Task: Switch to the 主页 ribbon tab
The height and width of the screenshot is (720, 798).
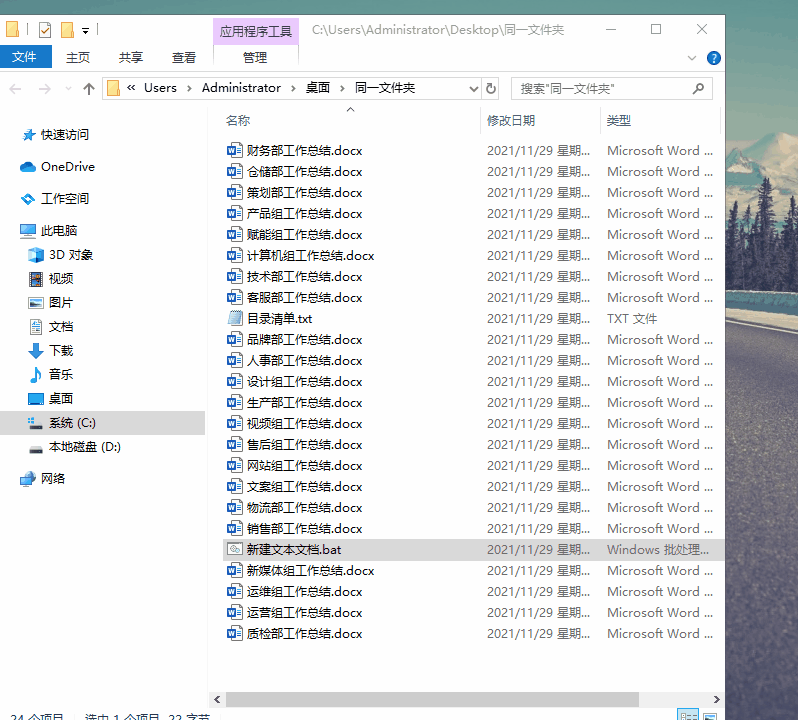Action: coord(78,57)
